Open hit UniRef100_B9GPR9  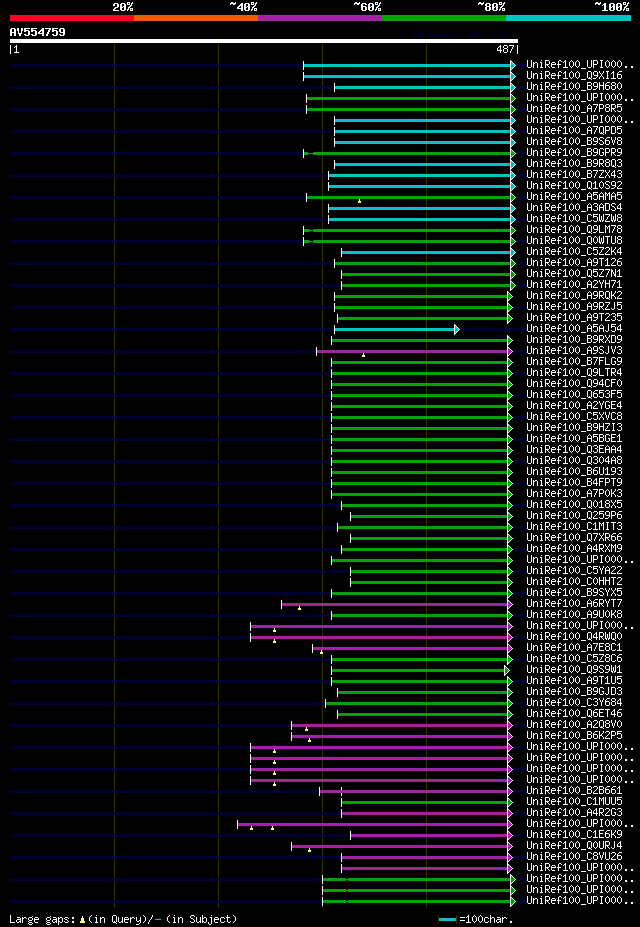point(574,153)
